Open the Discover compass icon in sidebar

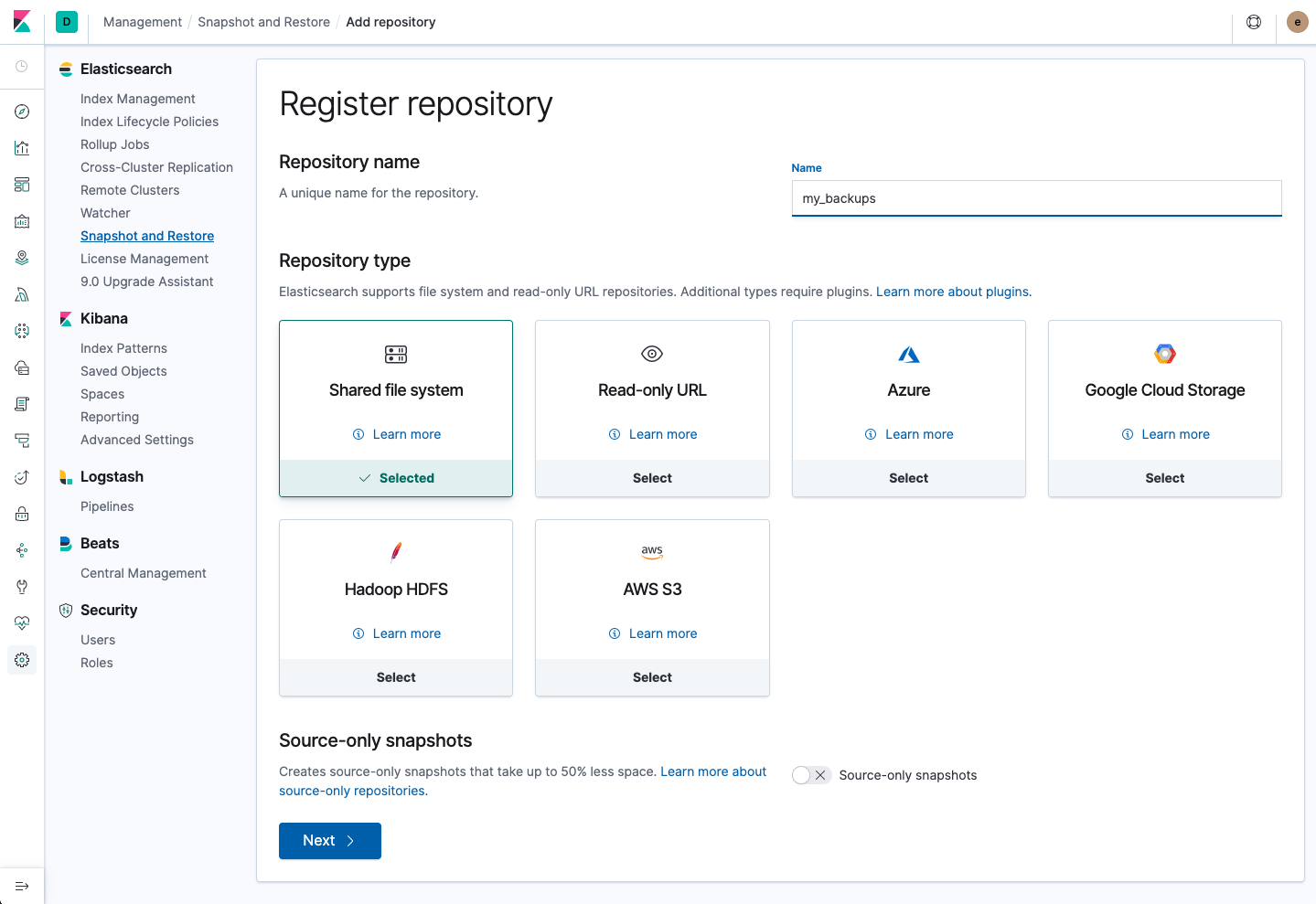[22, 111]
